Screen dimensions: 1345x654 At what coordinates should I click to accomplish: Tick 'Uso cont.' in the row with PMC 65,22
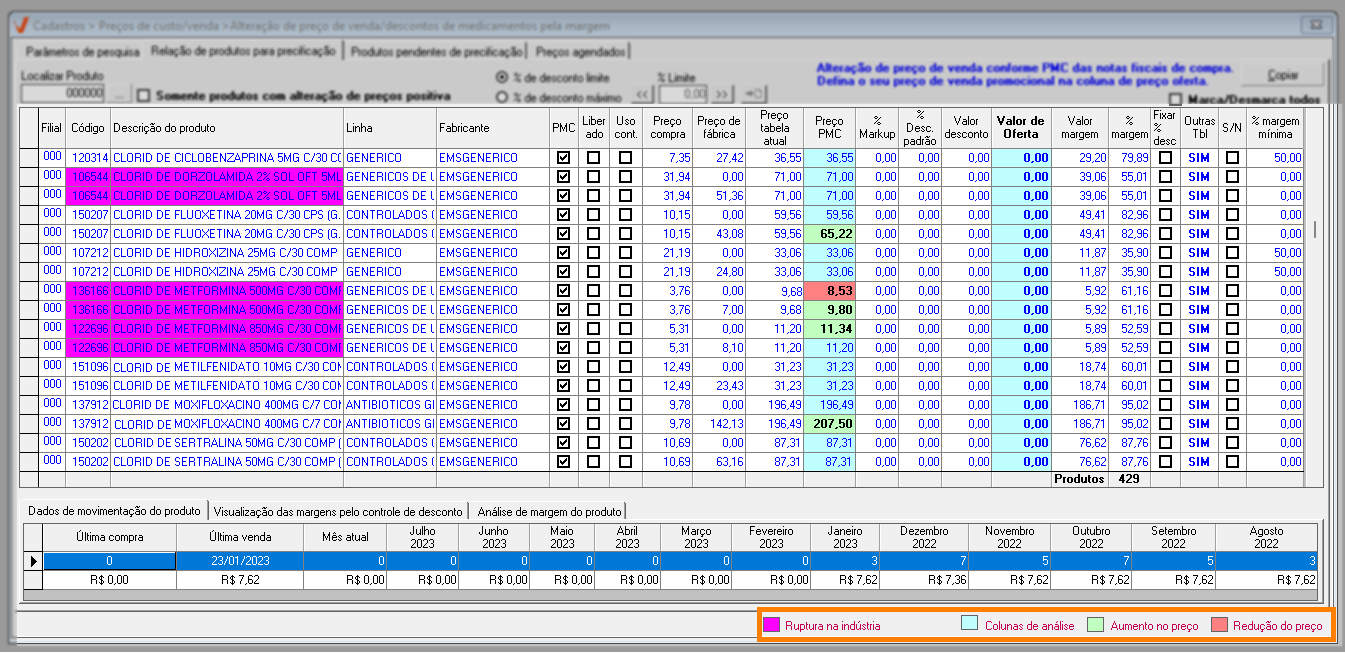click(x=625, y=234)
